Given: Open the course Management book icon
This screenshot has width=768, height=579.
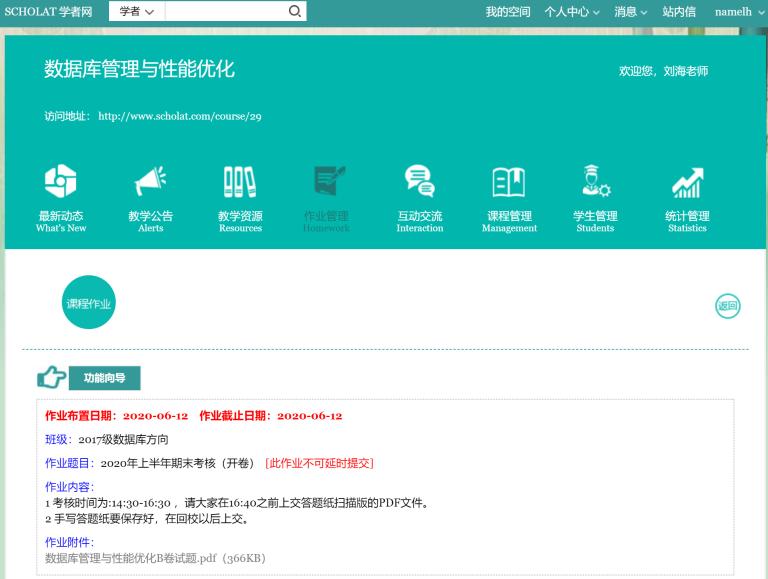Looking at the screenshot, I should tap(509, 183).
